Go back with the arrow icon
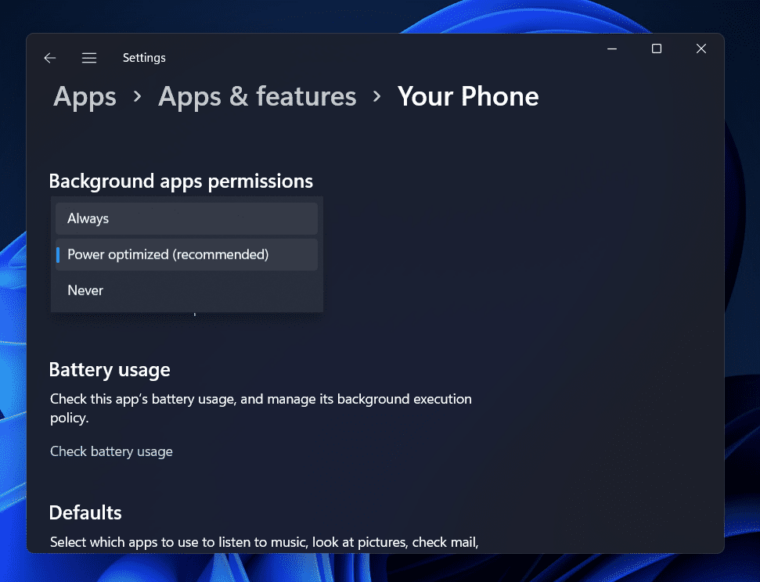The height and width of the screenshot is (582, 760). [x=50, y=58]
